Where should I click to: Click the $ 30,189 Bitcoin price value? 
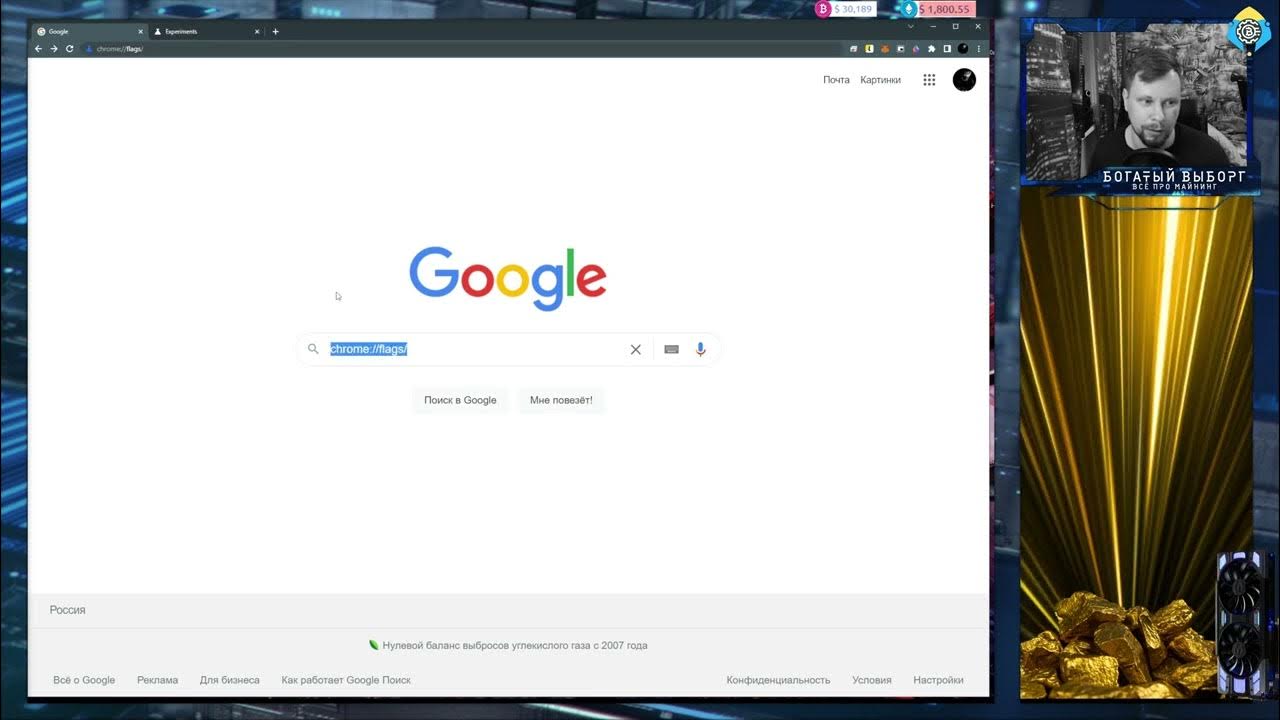(x=854, y=9)
